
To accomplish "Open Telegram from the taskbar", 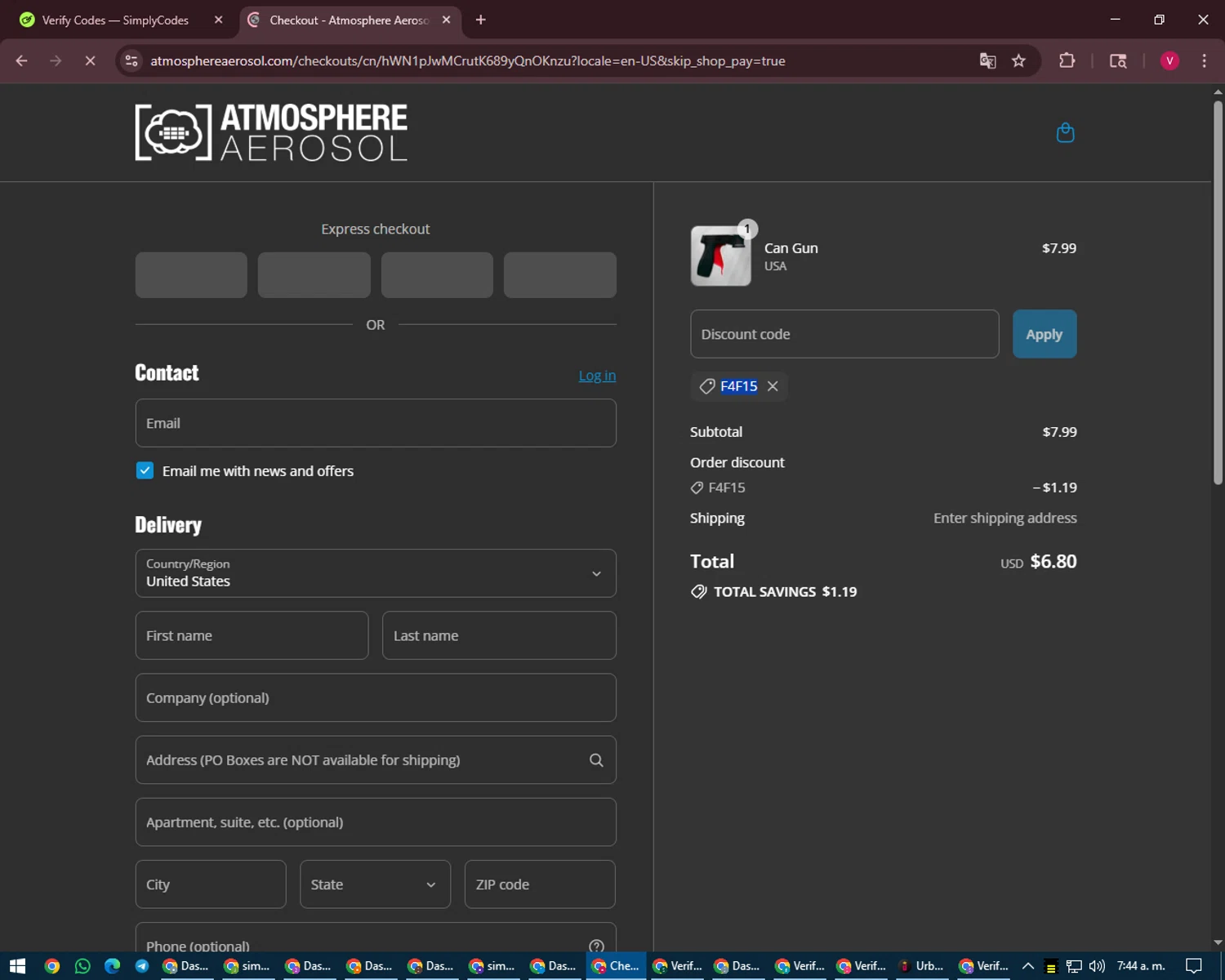I will pyautogui.click(x=142, y=966).
